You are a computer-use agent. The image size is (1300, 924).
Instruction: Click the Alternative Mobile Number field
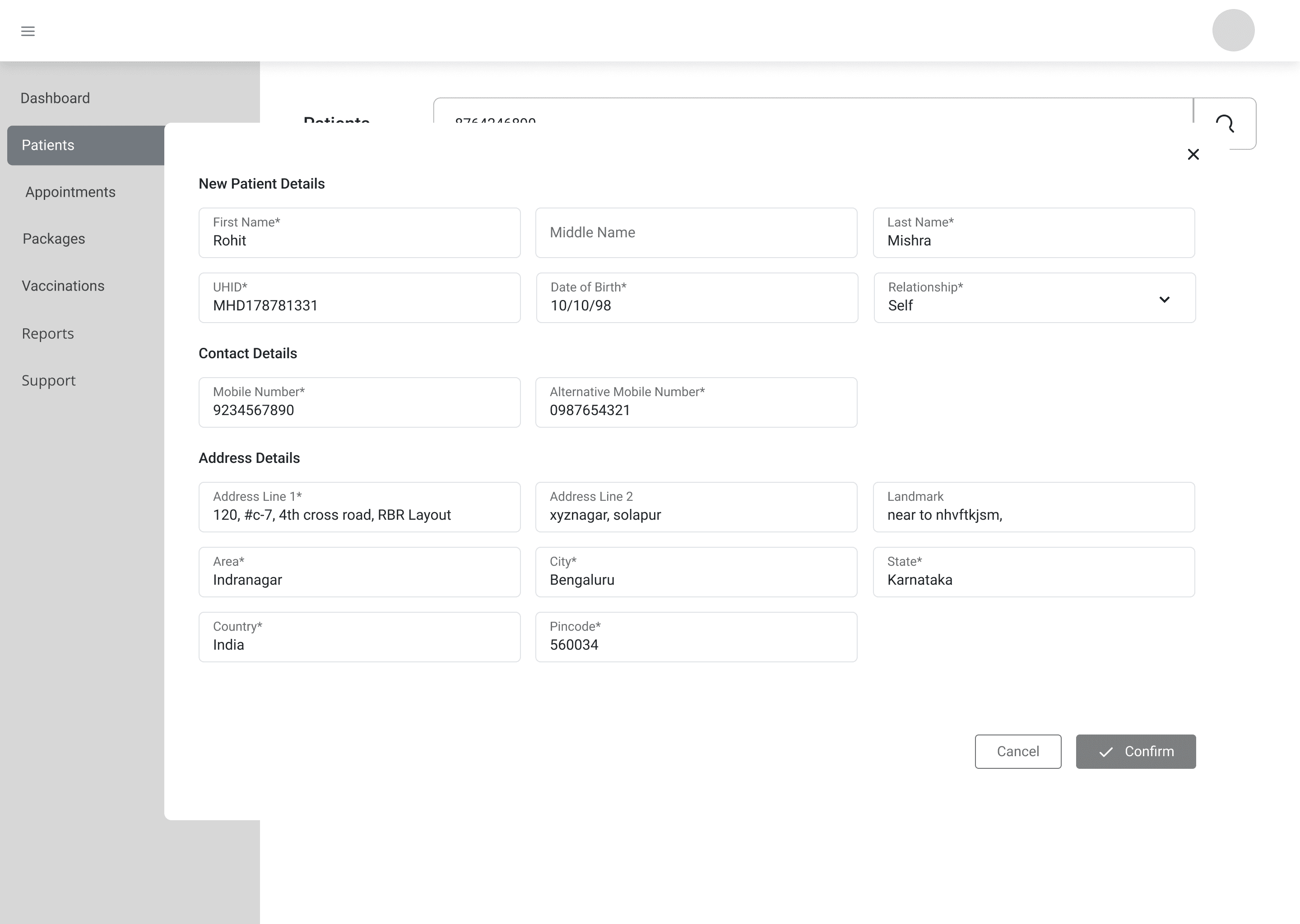click(x=696, y=403)
